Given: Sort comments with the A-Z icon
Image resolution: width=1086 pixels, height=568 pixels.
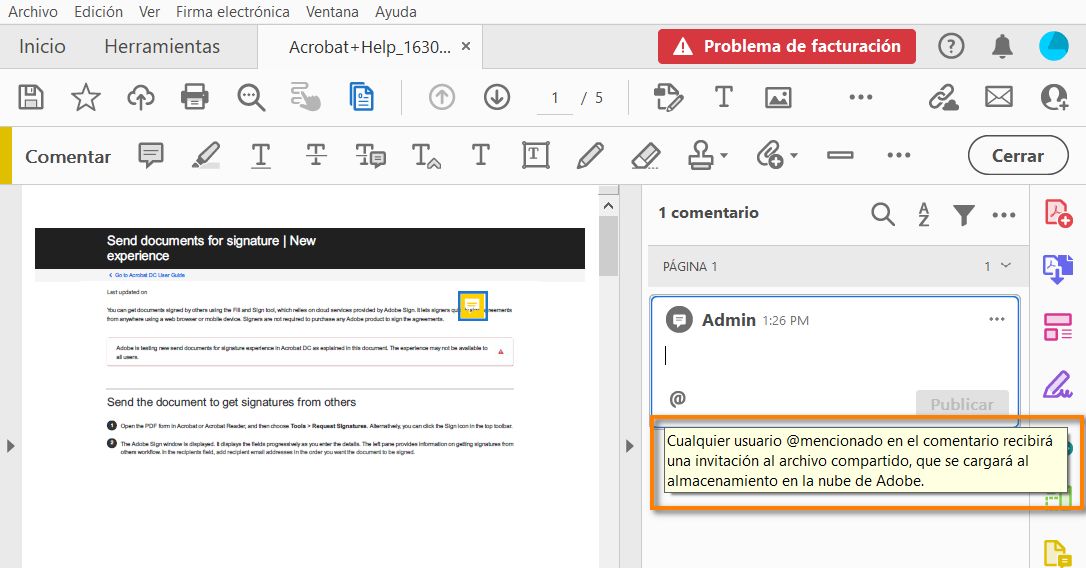Looking at the screenshot, I should (924, 215).
